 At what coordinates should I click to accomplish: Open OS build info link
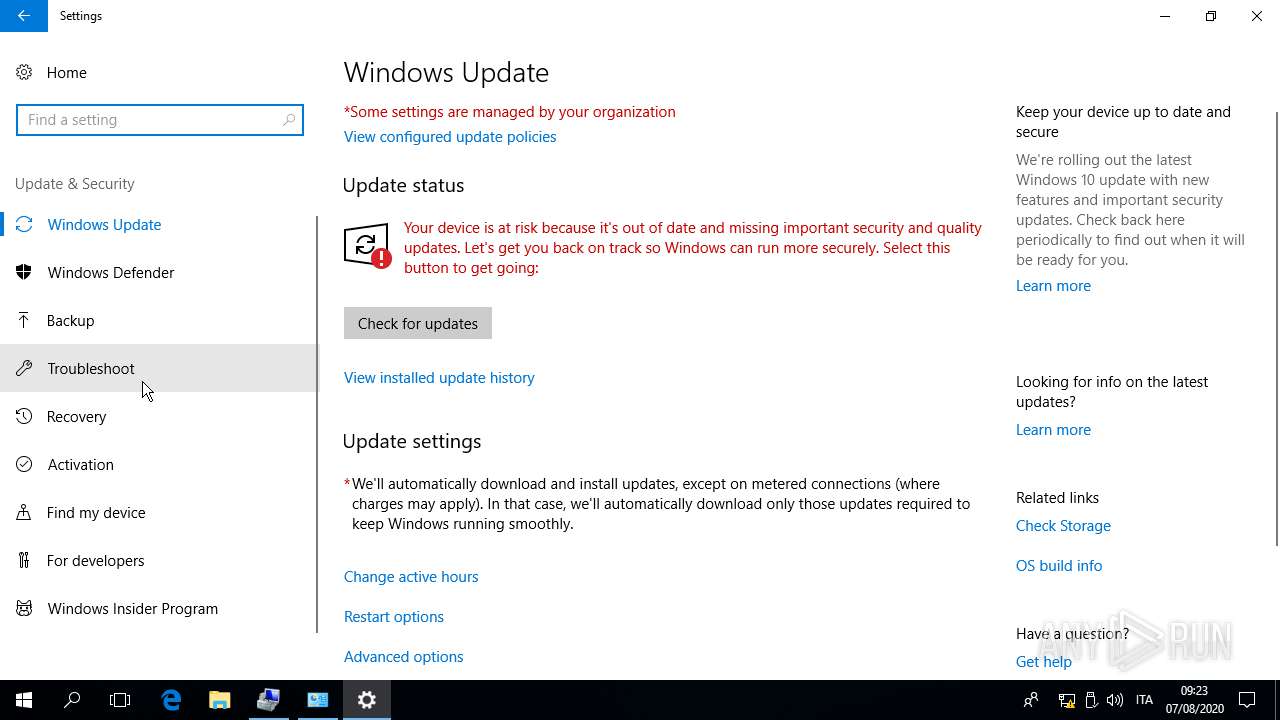(1059, 566)
